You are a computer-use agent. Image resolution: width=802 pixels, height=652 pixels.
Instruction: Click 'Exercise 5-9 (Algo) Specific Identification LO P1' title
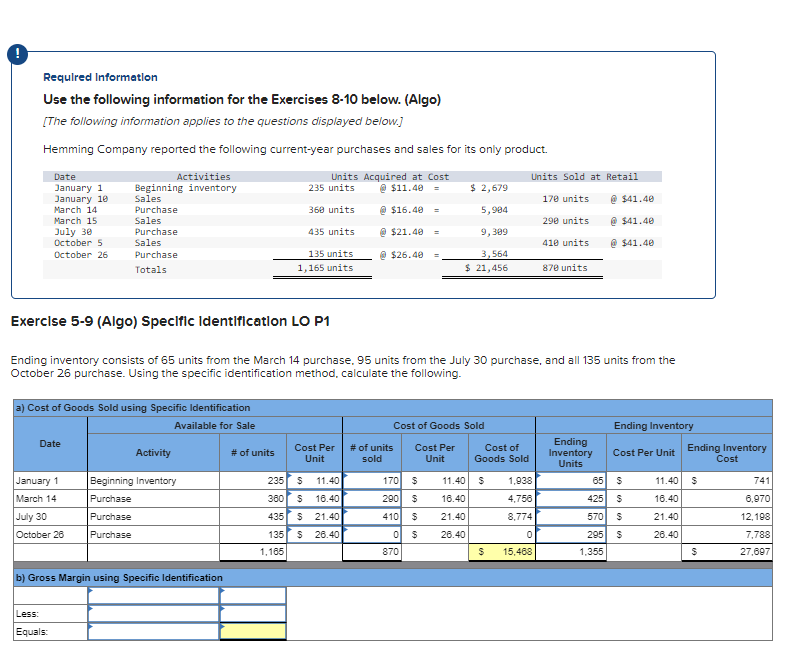pos(170,321)
